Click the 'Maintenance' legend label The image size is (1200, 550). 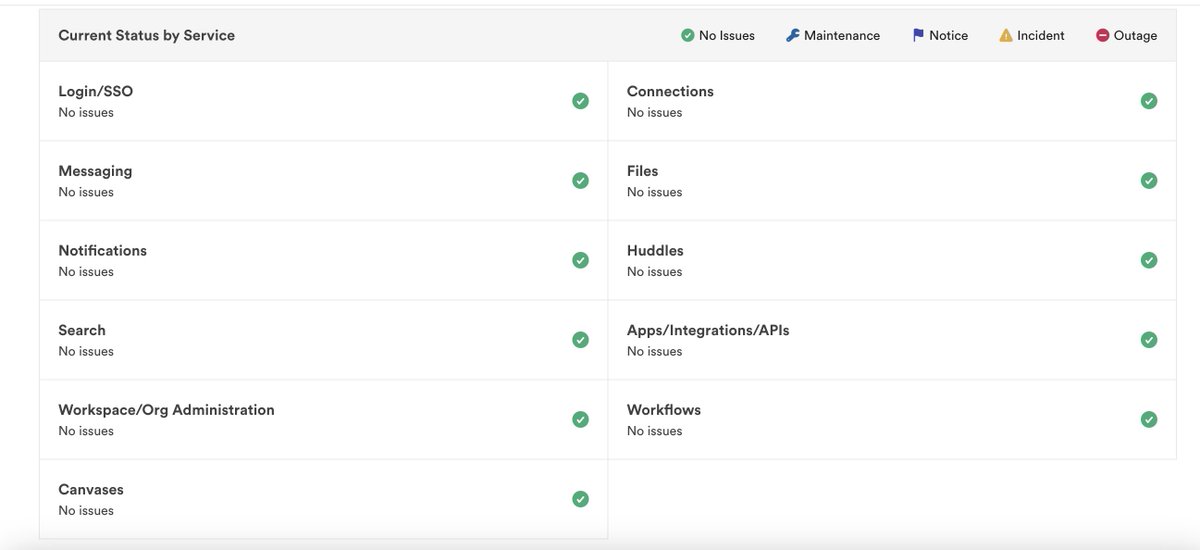tap(842, 35)
